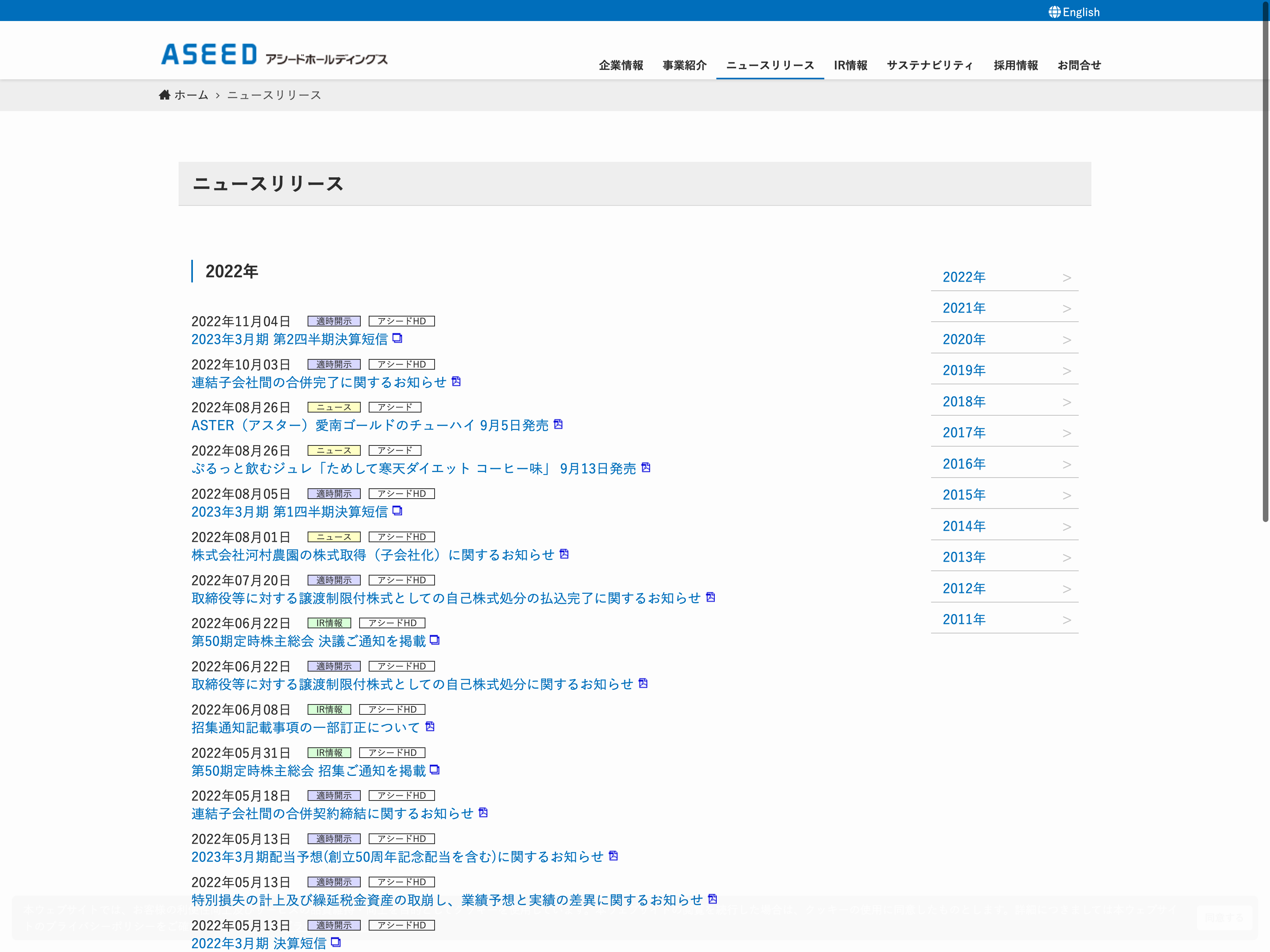
Task: Click the 2016年 year link
Action: (964, 464)
